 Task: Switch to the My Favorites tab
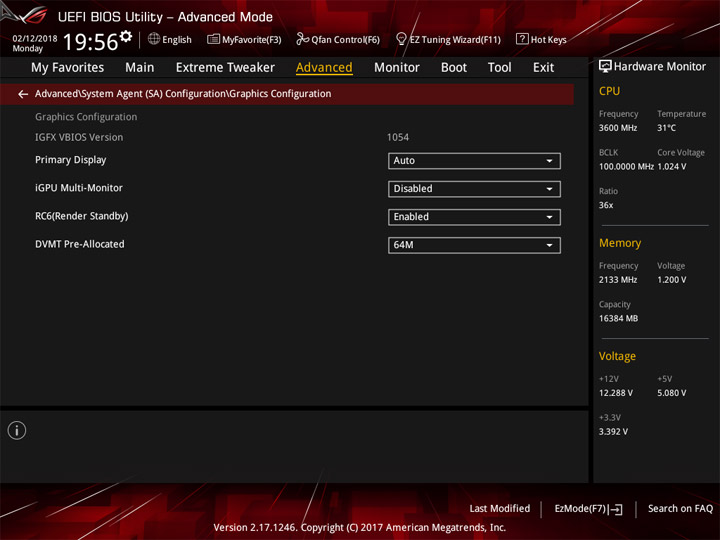click(68, 68)
